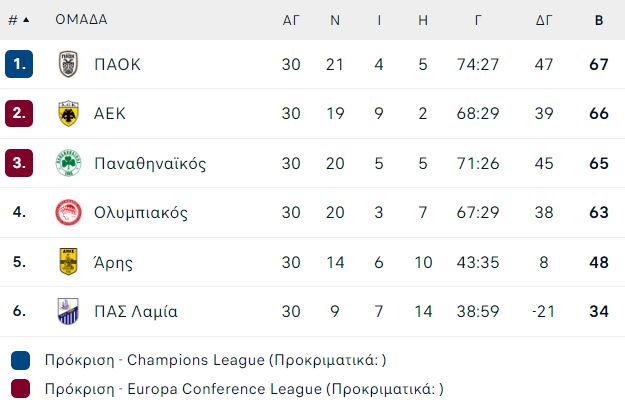Click the Άρης yellow shield crest

(x=69, y=262)
